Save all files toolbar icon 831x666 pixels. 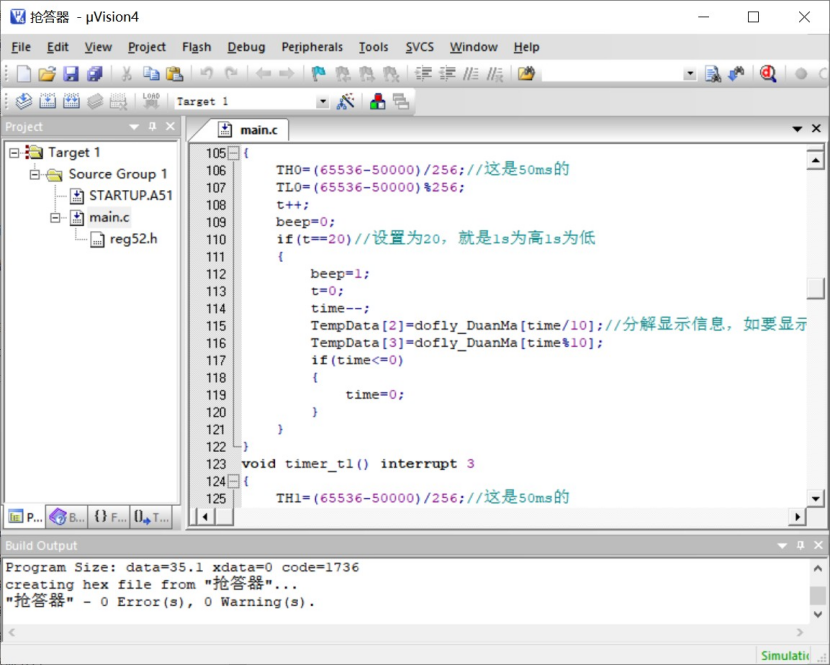tap(95, 74)
